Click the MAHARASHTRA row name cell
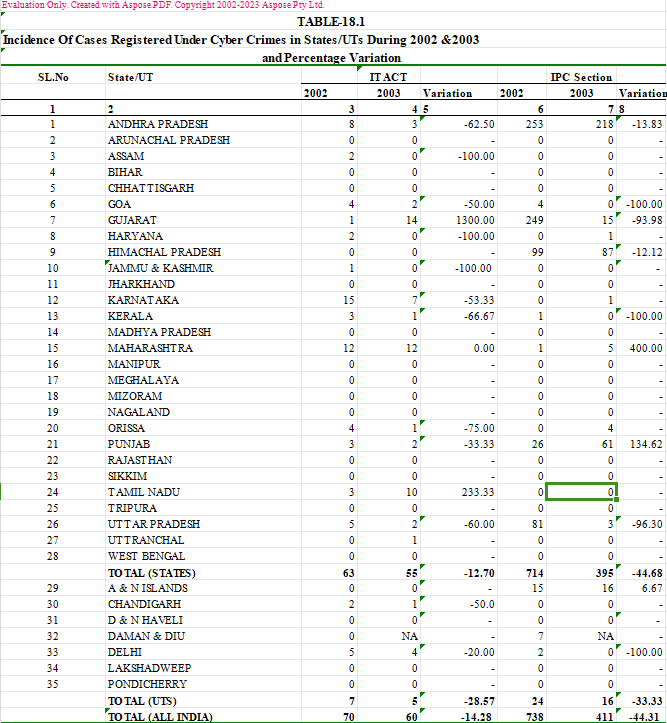 150,348
